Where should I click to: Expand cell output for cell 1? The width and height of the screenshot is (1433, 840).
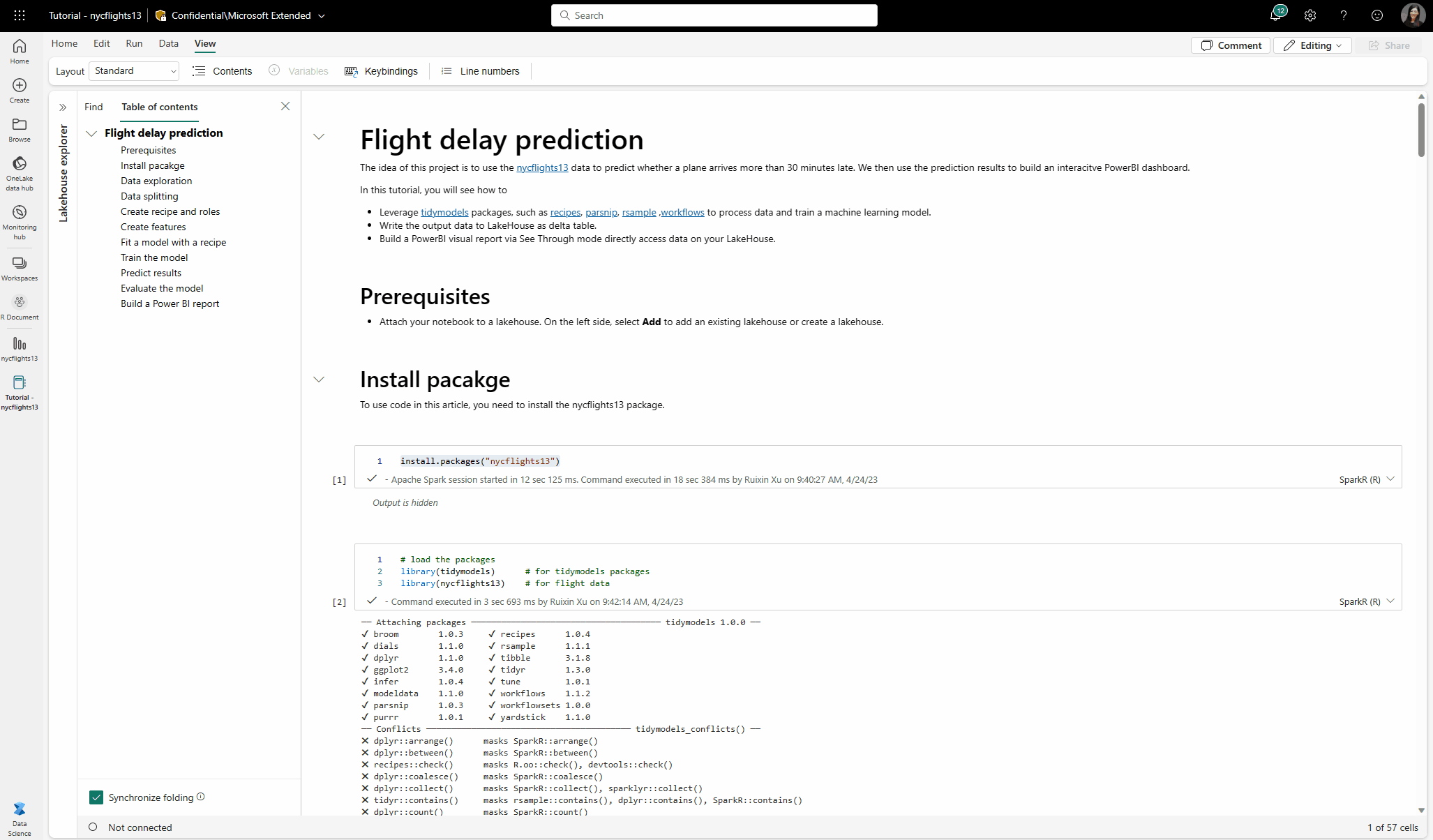point(405,502)
